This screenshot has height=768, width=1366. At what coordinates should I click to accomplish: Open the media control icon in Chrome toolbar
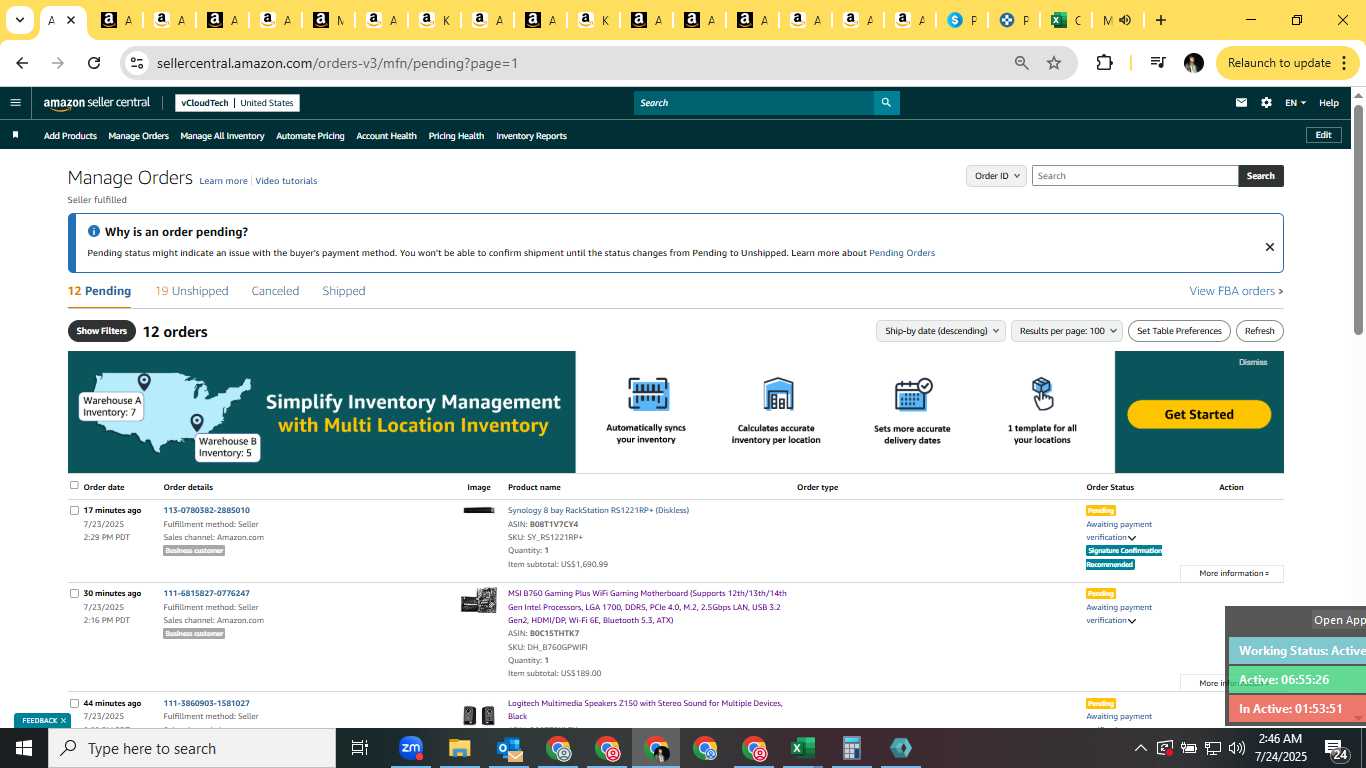pos(1158,63)
